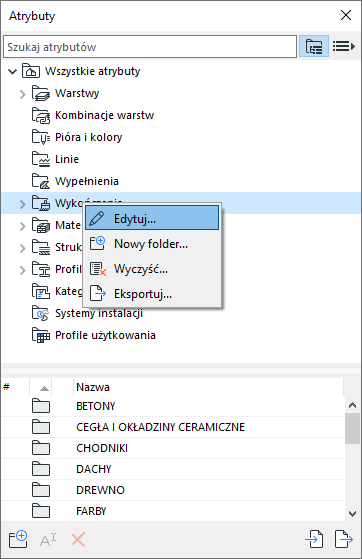Click the list scrollbar down arrow
The image size is (362, 559).
[352, 514]
